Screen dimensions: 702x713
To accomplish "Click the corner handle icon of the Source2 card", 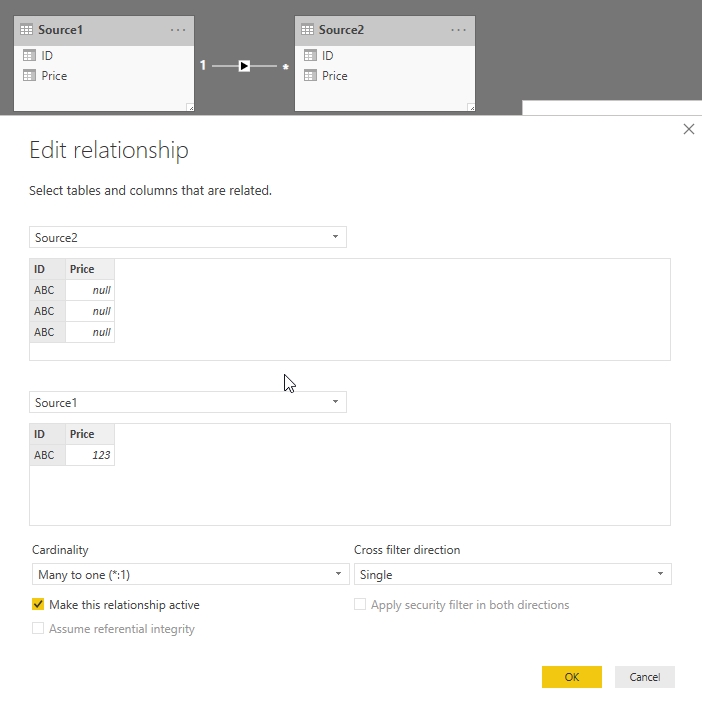I will click(x=471, y=107).
